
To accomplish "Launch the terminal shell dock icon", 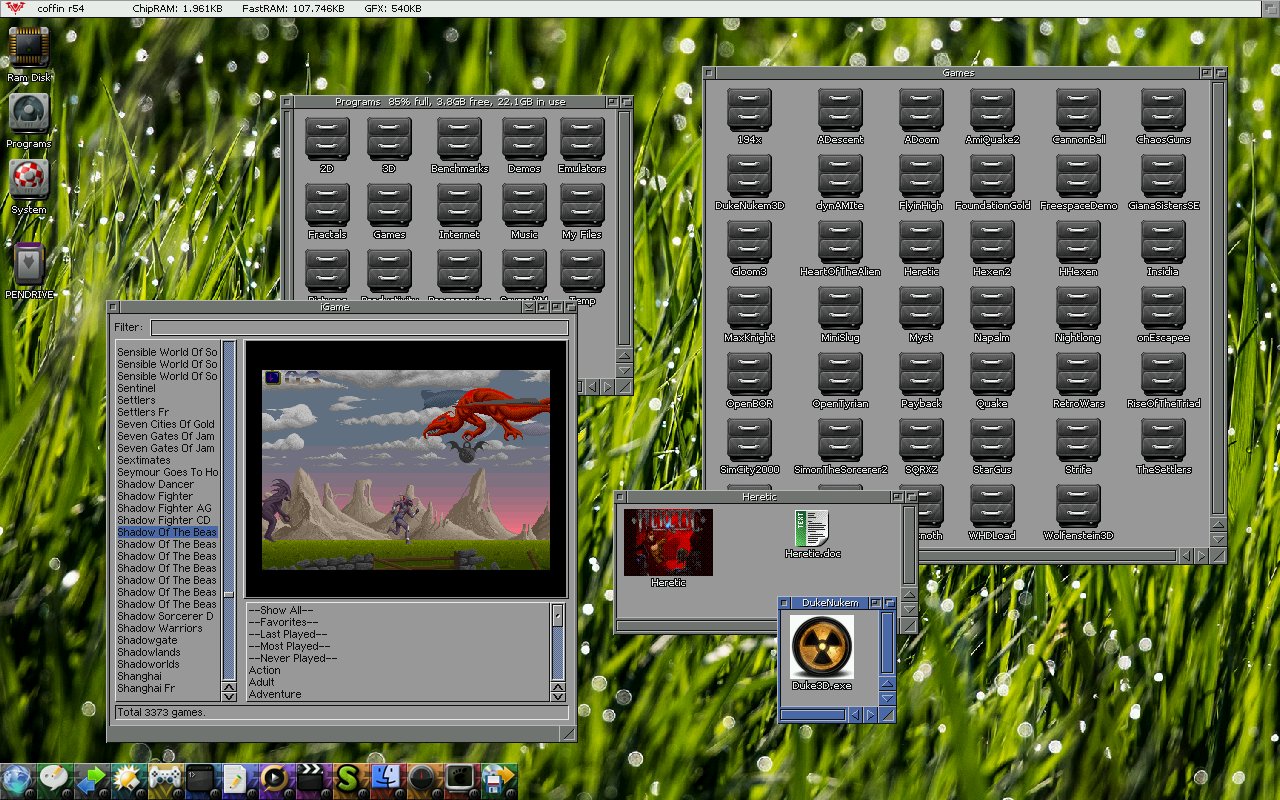I will point(200,778).
